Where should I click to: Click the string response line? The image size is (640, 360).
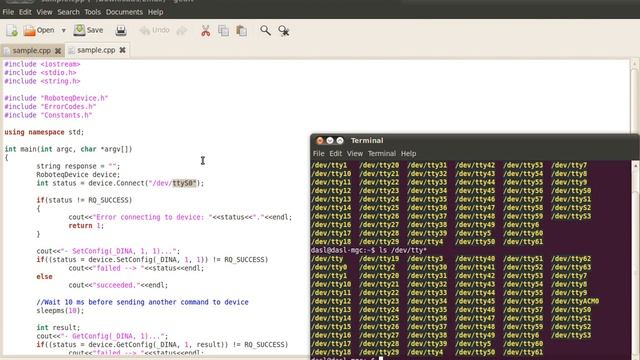click(x=78, y=166)
